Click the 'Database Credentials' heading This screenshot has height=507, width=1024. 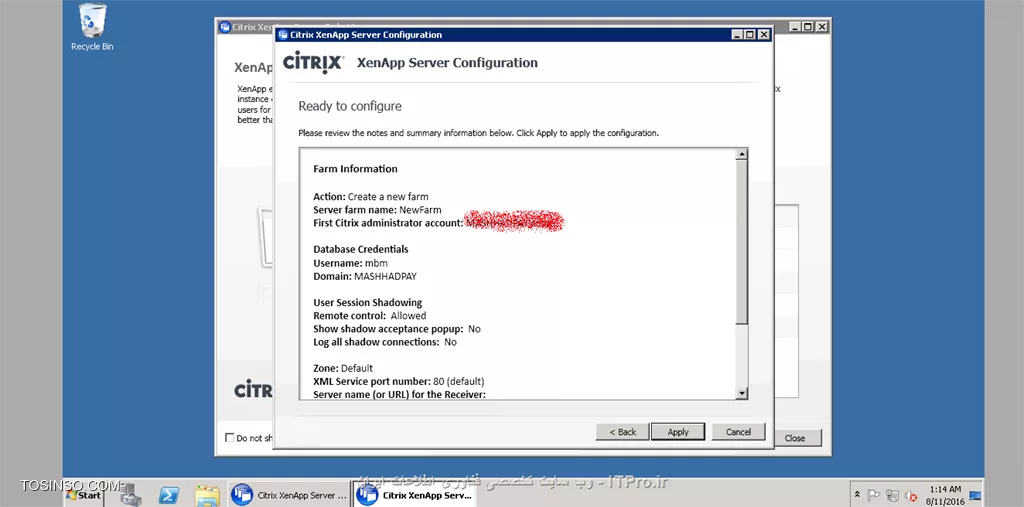pos(360,249)
